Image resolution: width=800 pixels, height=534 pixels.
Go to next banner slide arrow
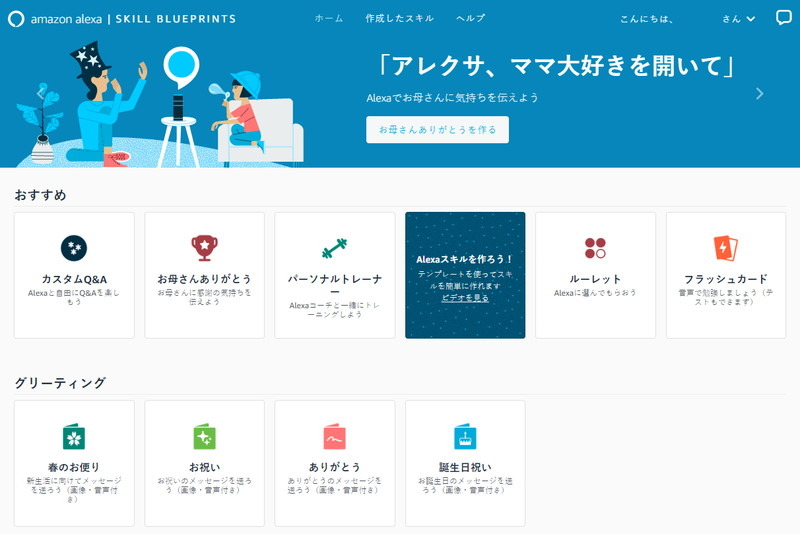(759, 94)
